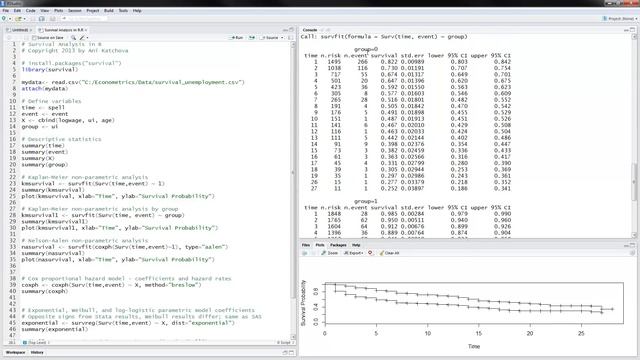Click the compile notebook icon in editor
This screenshot has height=360, width=640.
[x=290, y=38]
